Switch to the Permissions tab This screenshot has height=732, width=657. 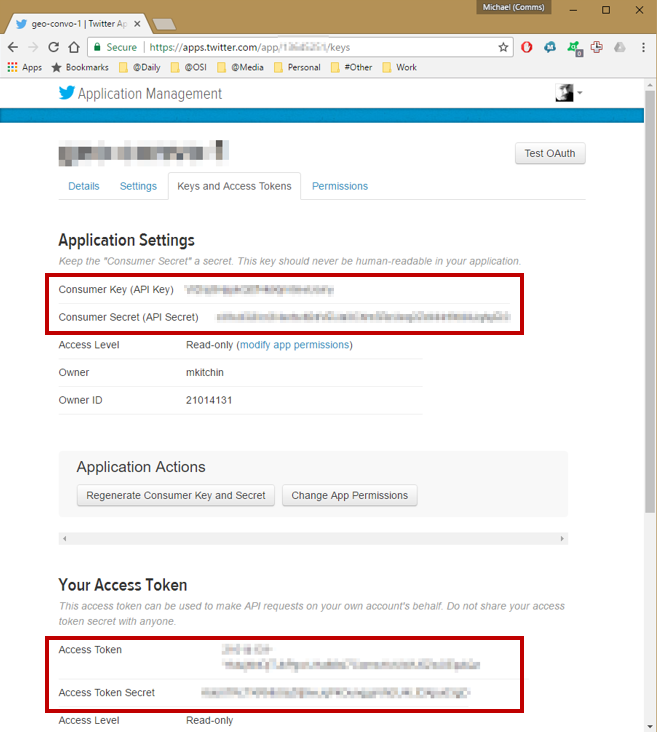[340, 186]
